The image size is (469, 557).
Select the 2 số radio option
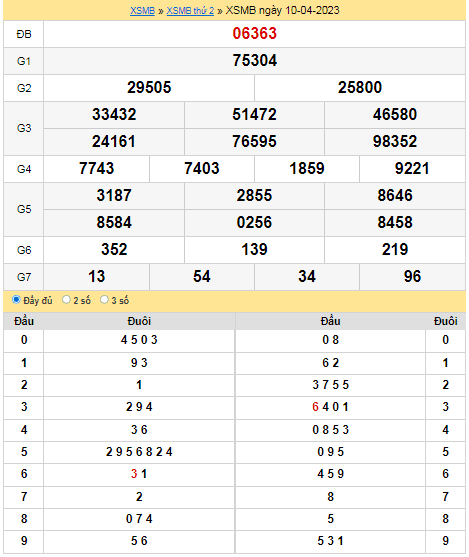coord(66,299)
